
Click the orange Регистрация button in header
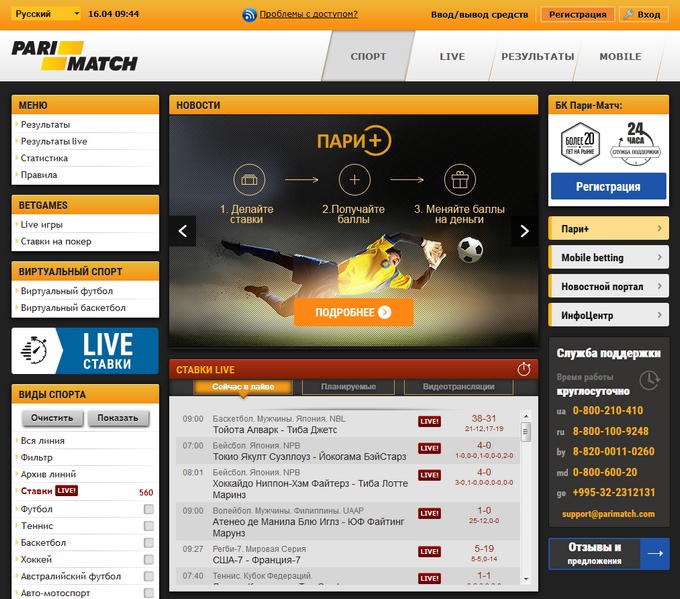(x=578, y=14)
